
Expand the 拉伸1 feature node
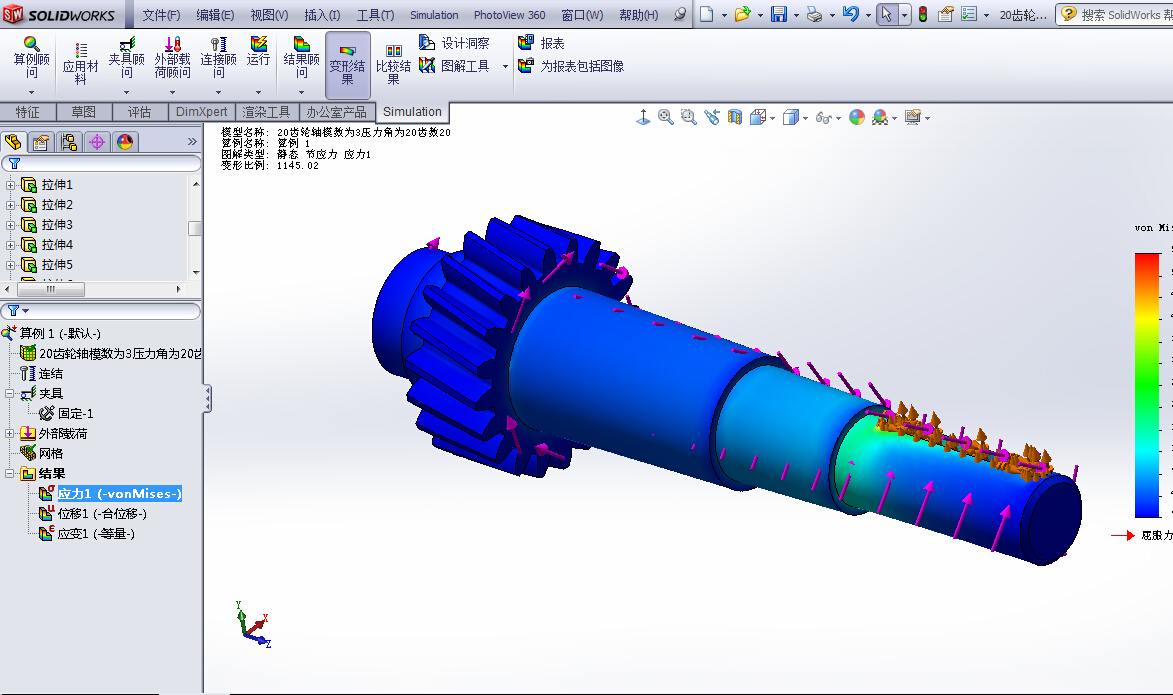10,185
